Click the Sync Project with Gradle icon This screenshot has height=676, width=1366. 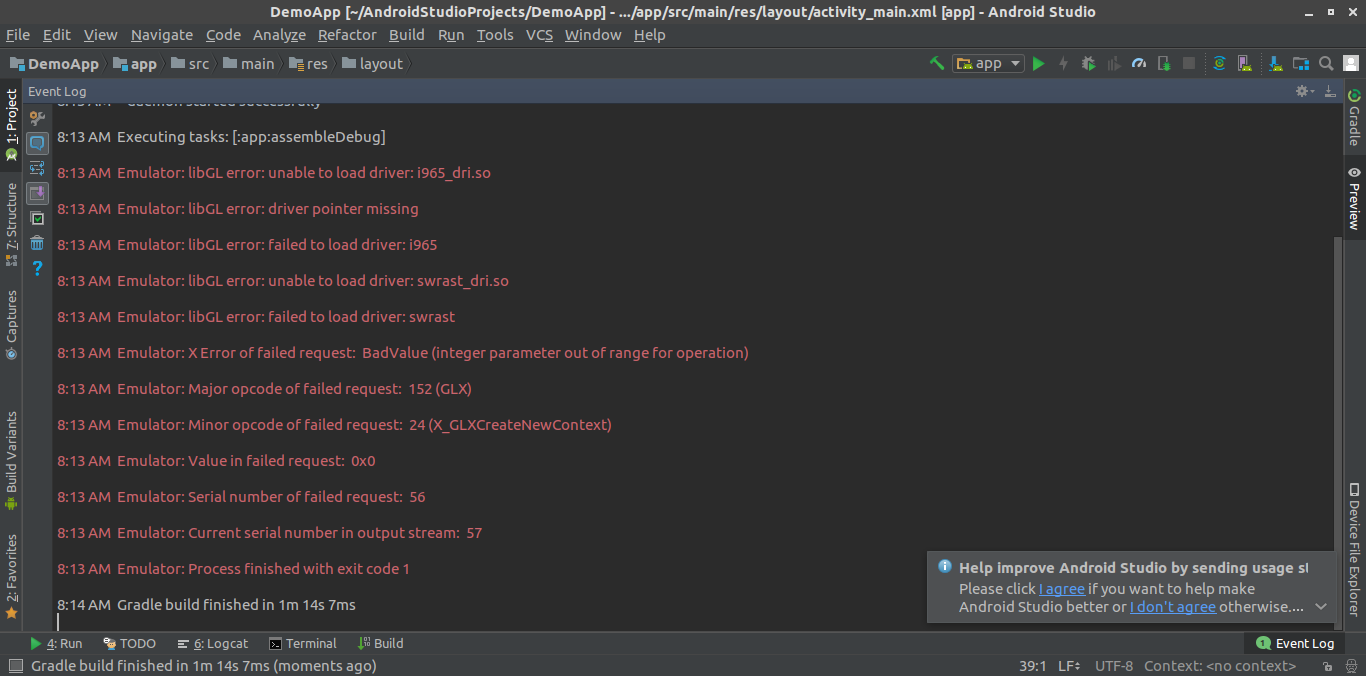1219,64
